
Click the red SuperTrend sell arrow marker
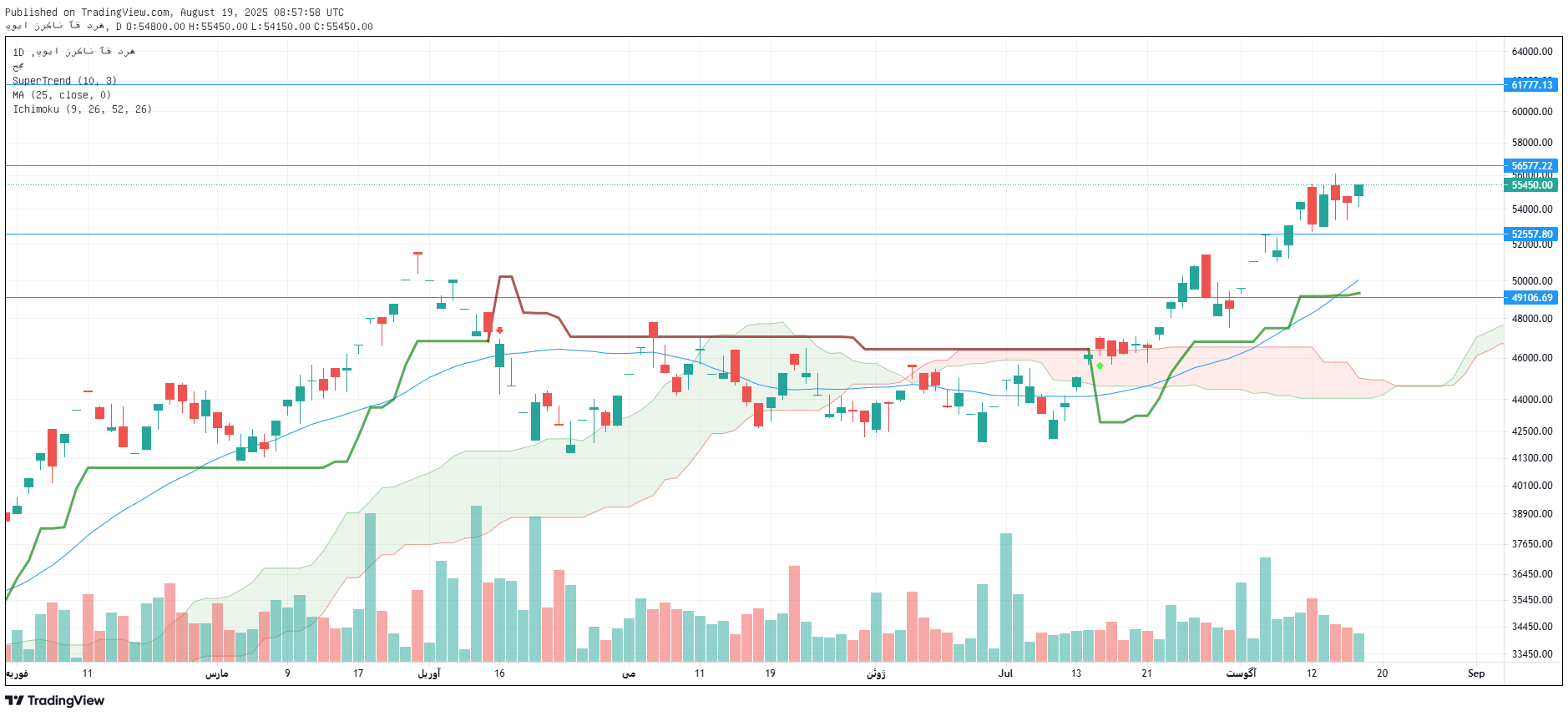(499, 330)
